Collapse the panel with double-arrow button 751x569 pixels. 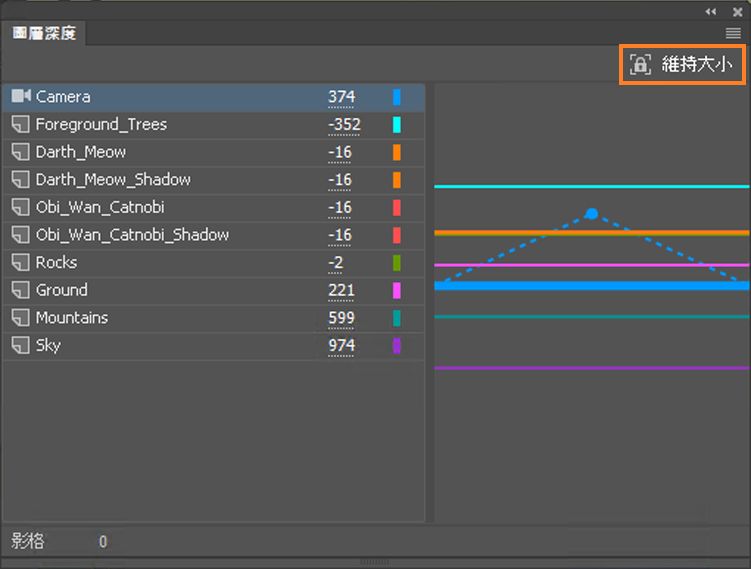coord(711,11)
